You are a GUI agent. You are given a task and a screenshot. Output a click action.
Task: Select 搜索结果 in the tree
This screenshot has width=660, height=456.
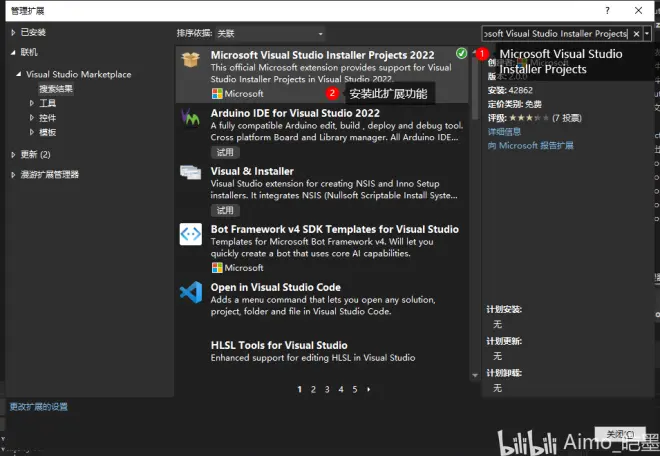[x=56, y=89]
